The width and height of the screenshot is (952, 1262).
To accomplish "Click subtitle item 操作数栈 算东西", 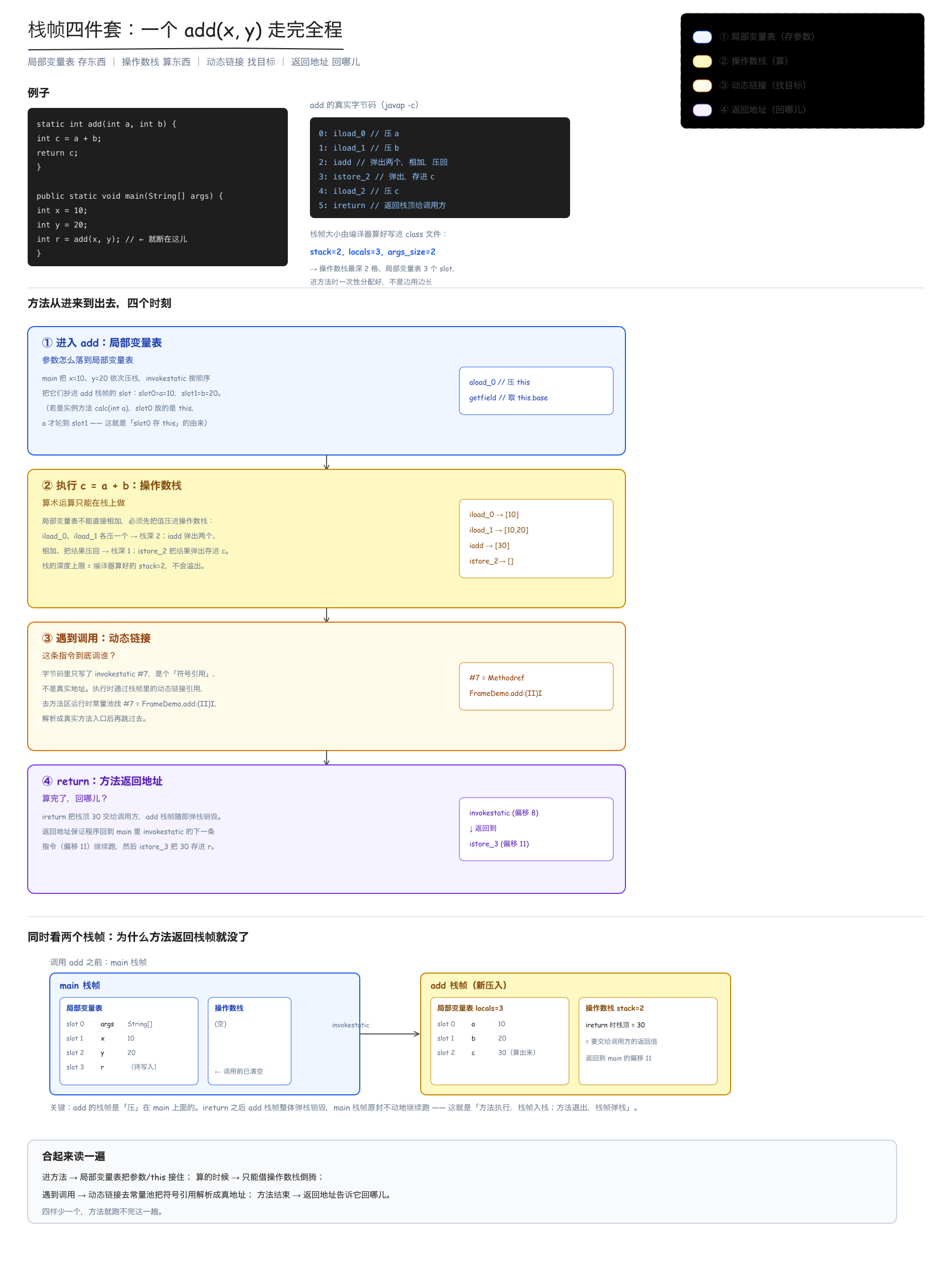I will coord(156,62).
